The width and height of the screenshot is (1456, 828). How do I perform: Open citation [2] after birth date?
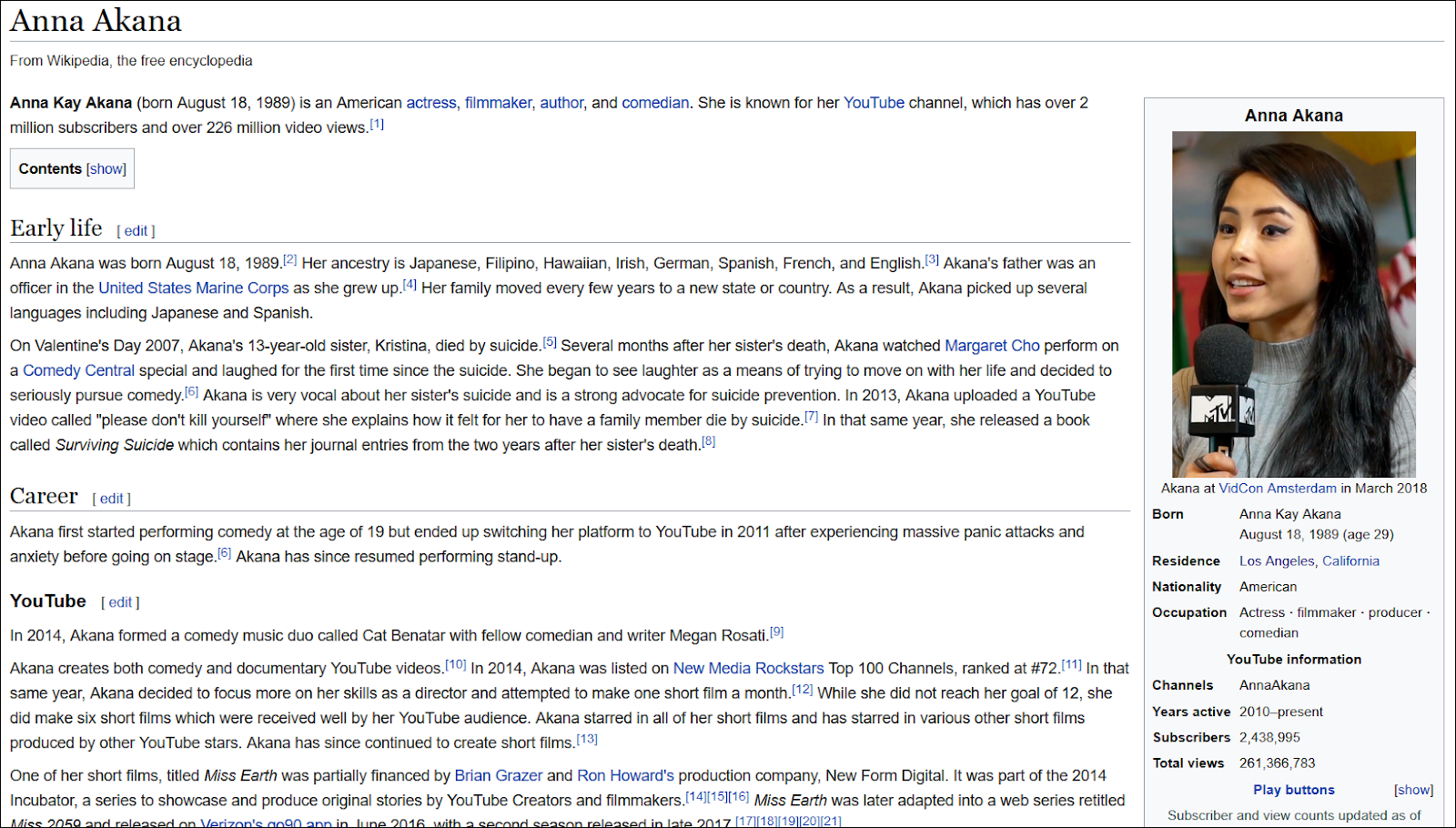pos(290,259)
